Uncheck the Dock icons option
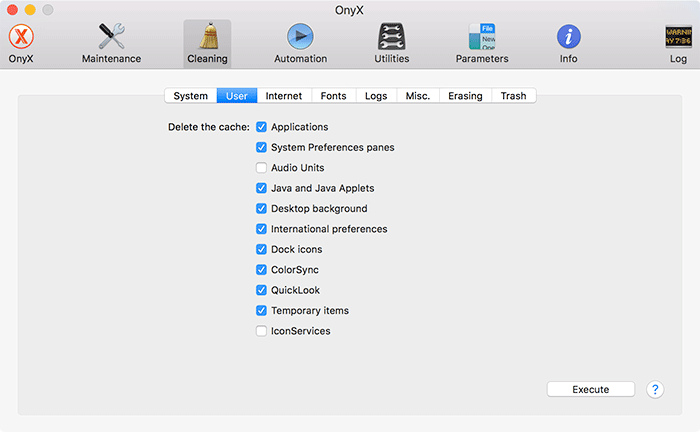 [261, 249]
